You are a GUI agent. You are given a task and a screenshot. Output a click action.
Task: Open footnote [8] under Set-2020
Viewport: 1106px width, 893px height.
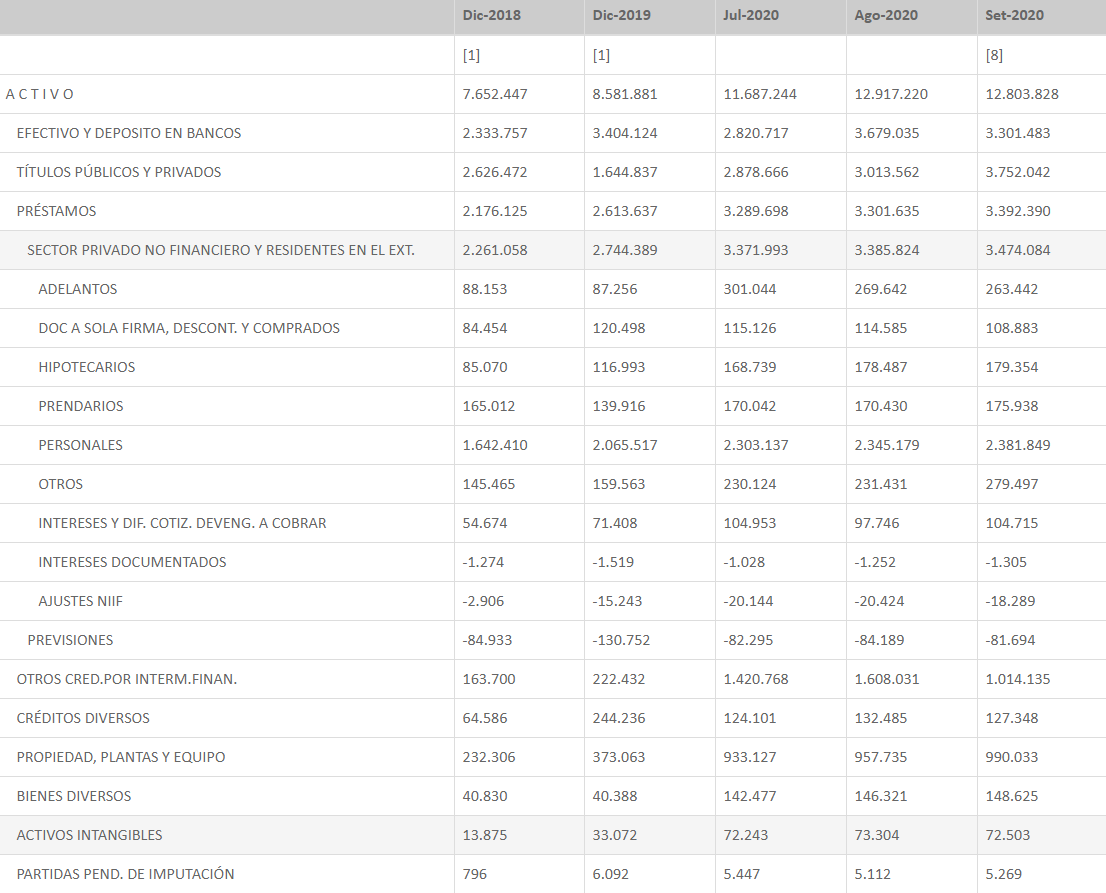click(x=994, y=55)
